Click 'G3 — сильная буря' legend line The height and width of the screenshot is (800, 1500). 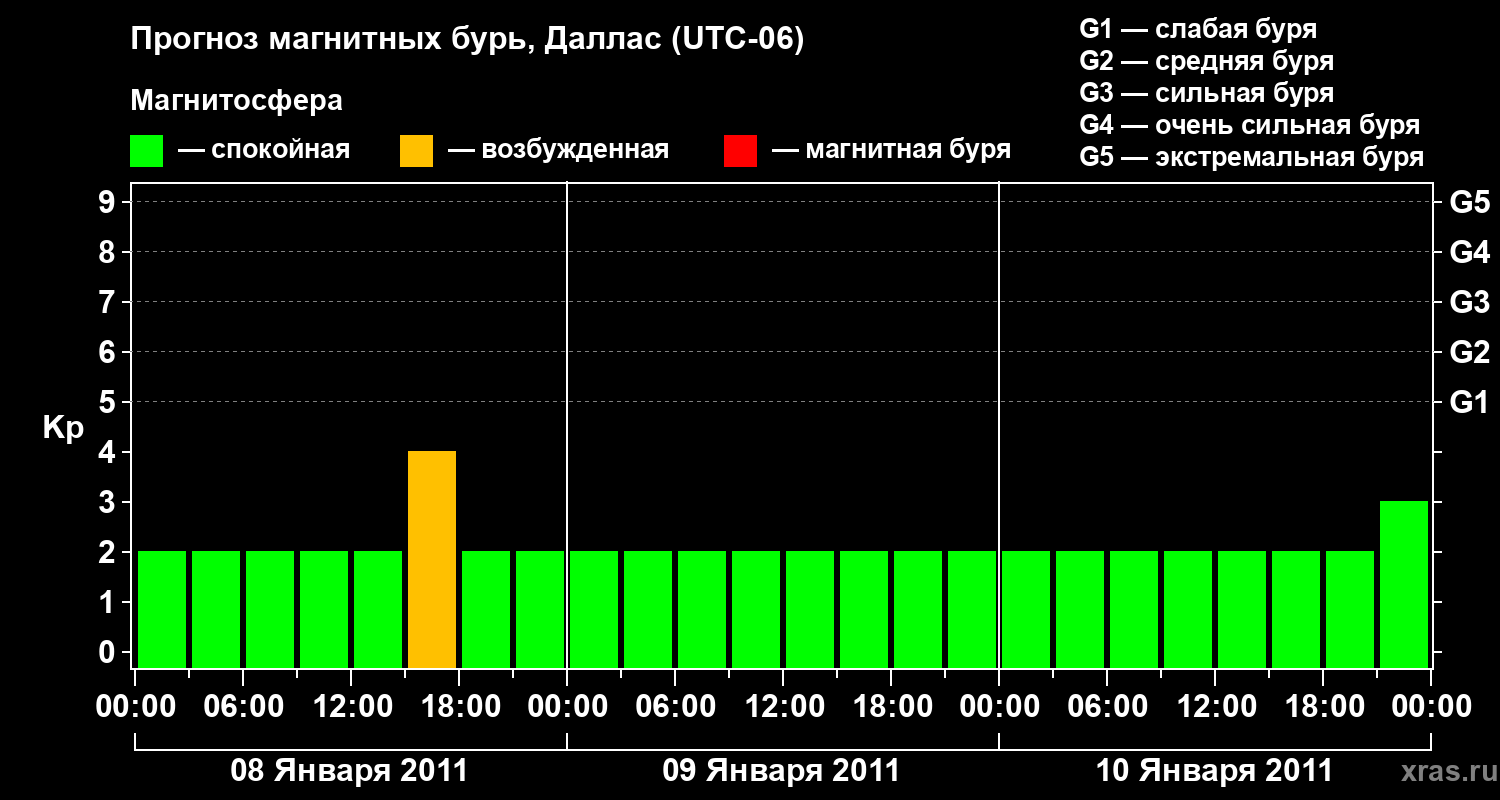click(x=1206, y=93)
